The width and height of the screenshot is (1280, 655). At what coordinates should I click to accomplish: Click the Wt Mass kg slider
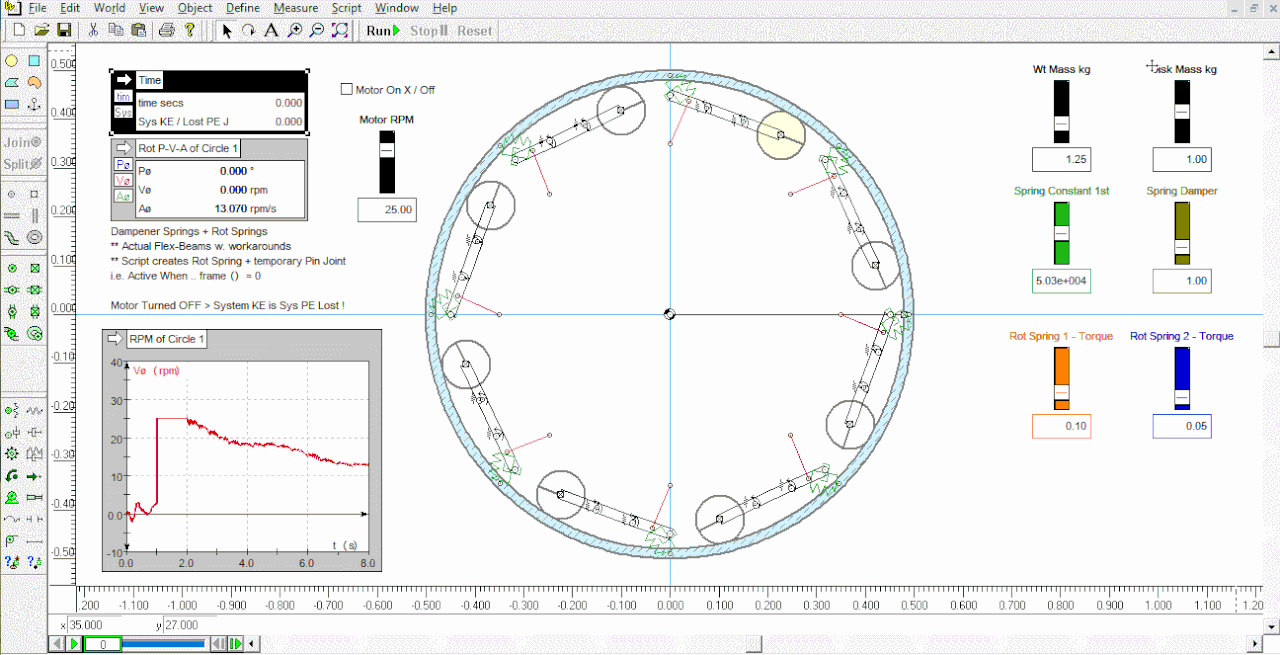coord(1062,111)
